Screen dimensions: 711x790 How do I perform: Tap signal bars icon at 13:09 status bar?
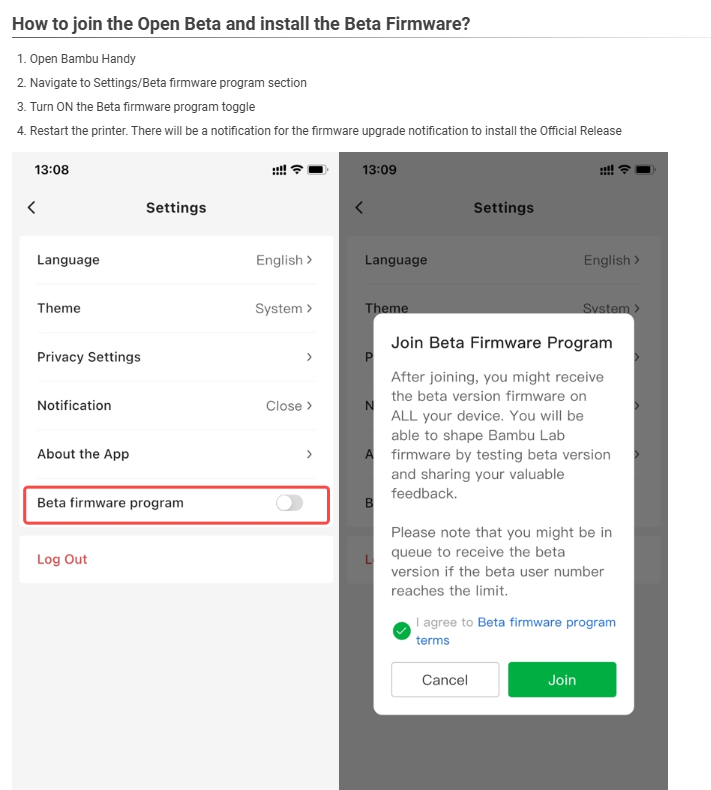607,170
